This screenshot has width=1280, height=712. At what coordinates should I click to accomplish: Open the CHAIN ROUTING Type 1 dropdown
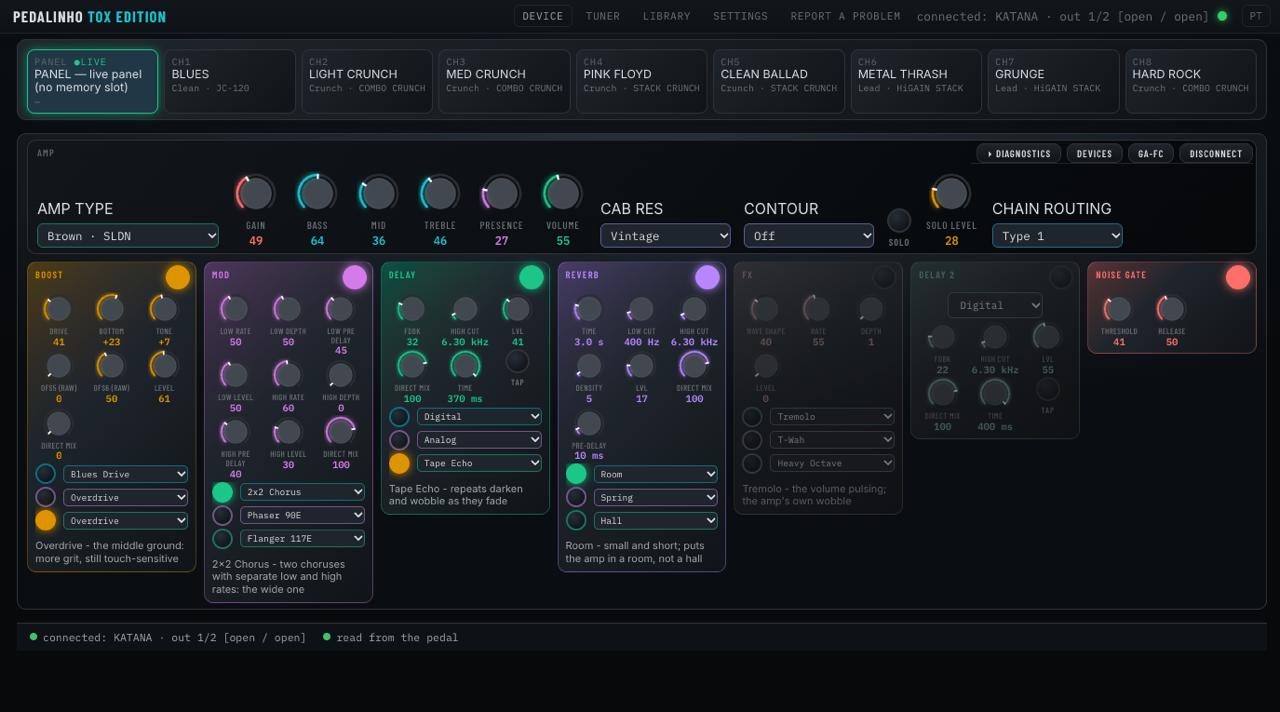coord(1057,236)
